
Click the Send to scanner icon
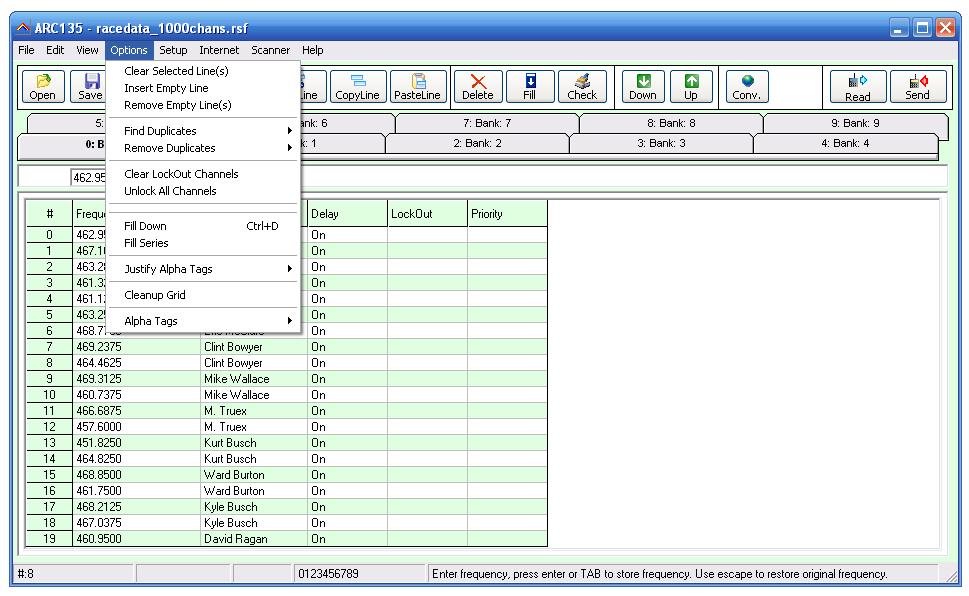point(918,87)
